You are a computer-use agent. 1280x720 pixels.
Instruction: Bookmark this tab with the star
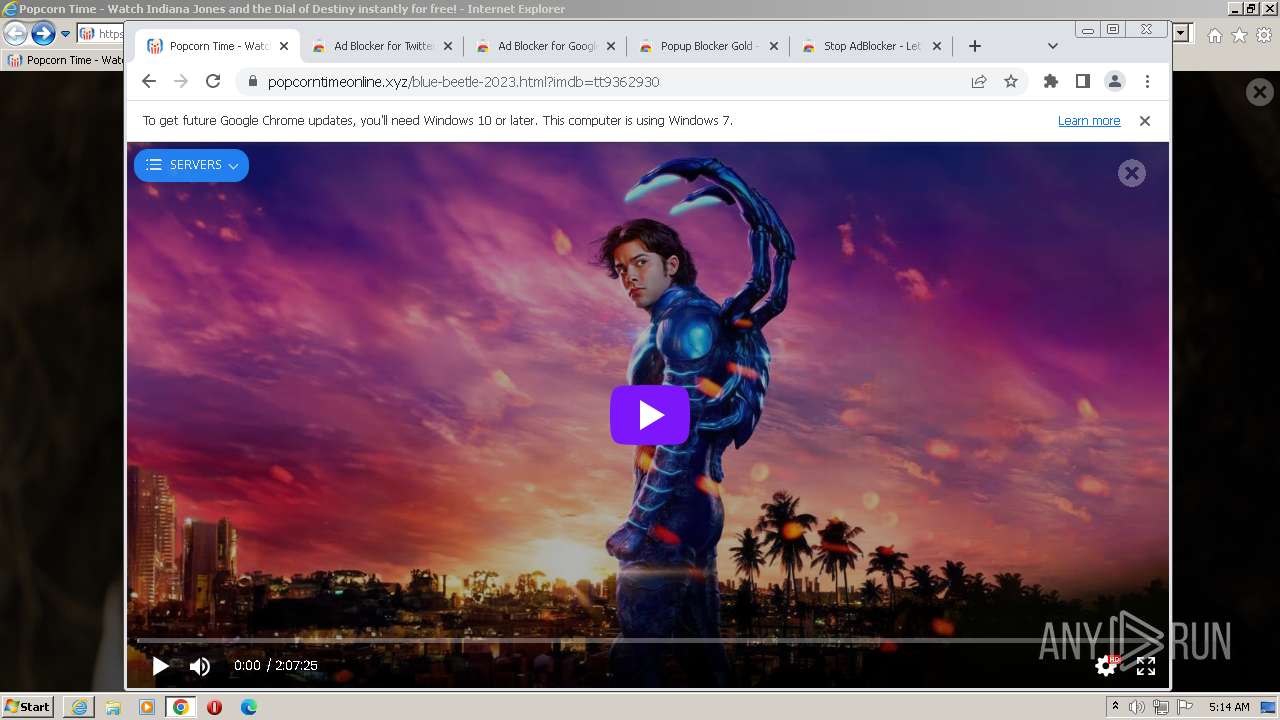(1011, 81)
